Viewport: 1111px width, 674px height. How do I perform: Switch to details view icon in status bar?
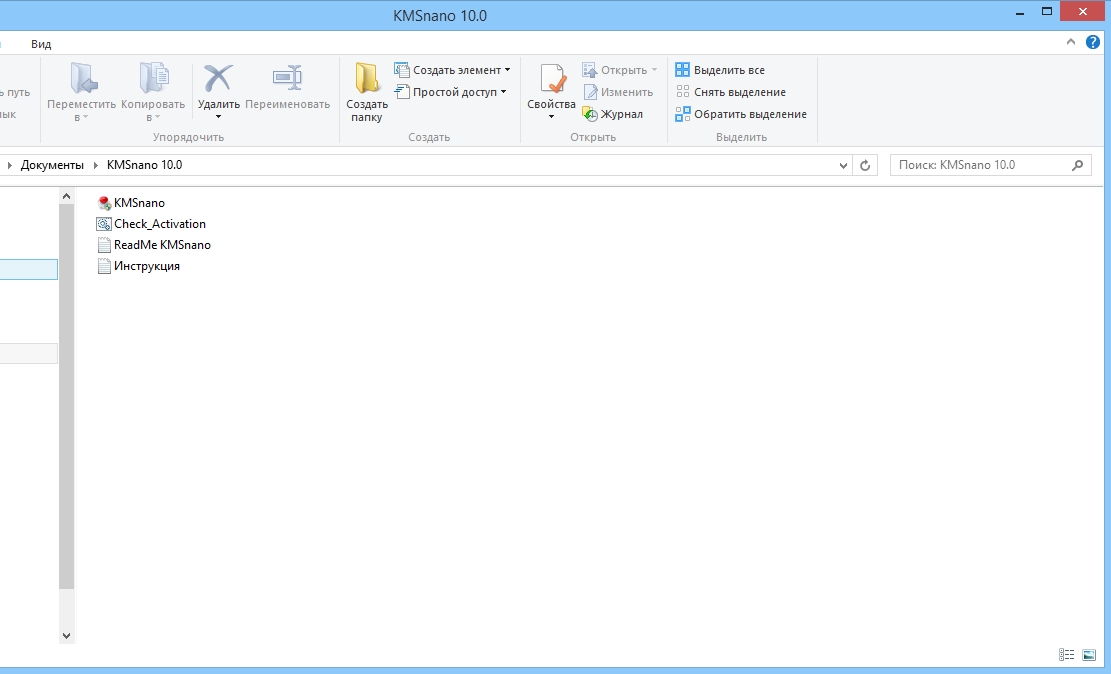[1066, 655]
